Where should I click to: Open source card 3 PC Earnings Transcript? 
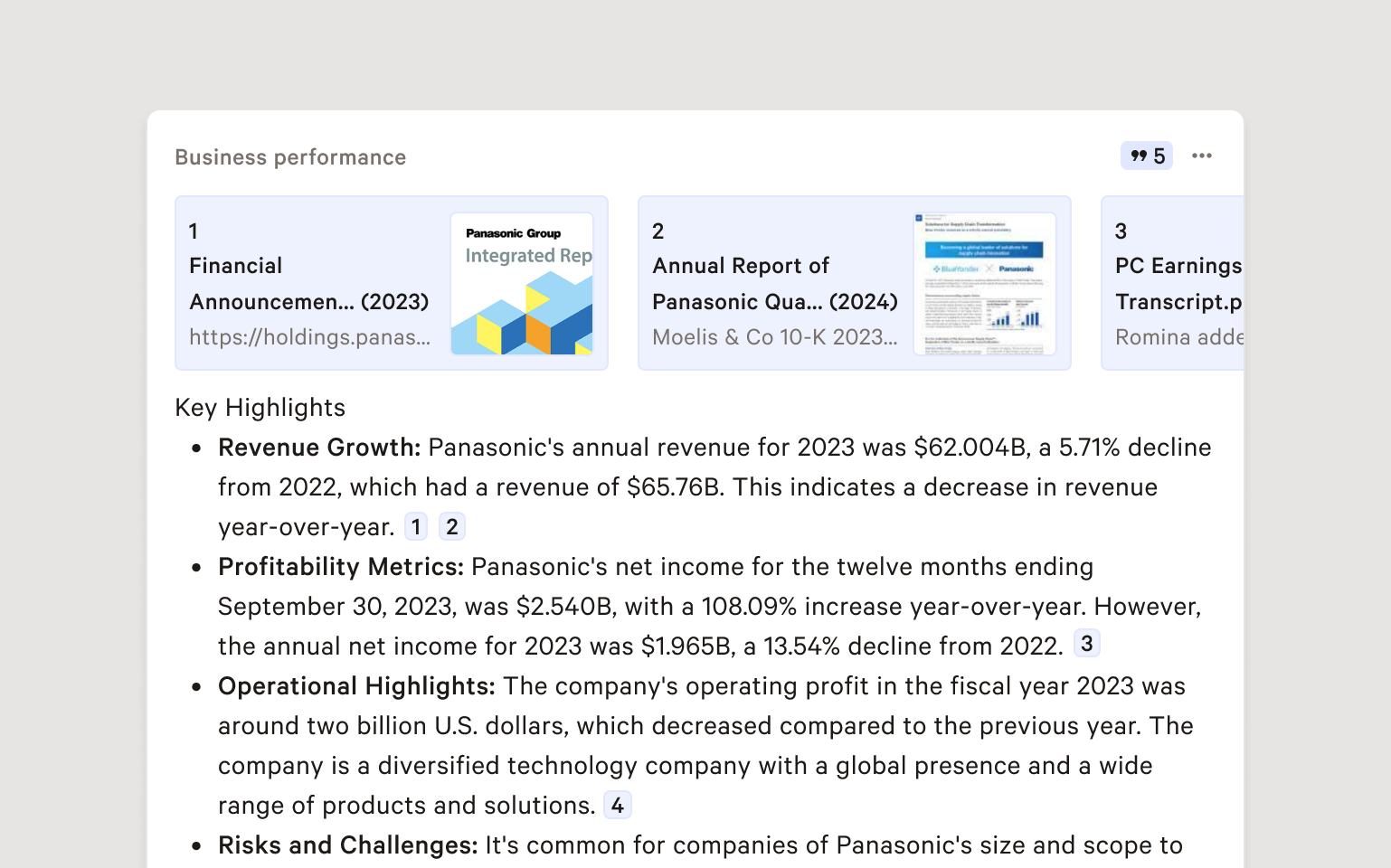click(x=1173, y=283)
